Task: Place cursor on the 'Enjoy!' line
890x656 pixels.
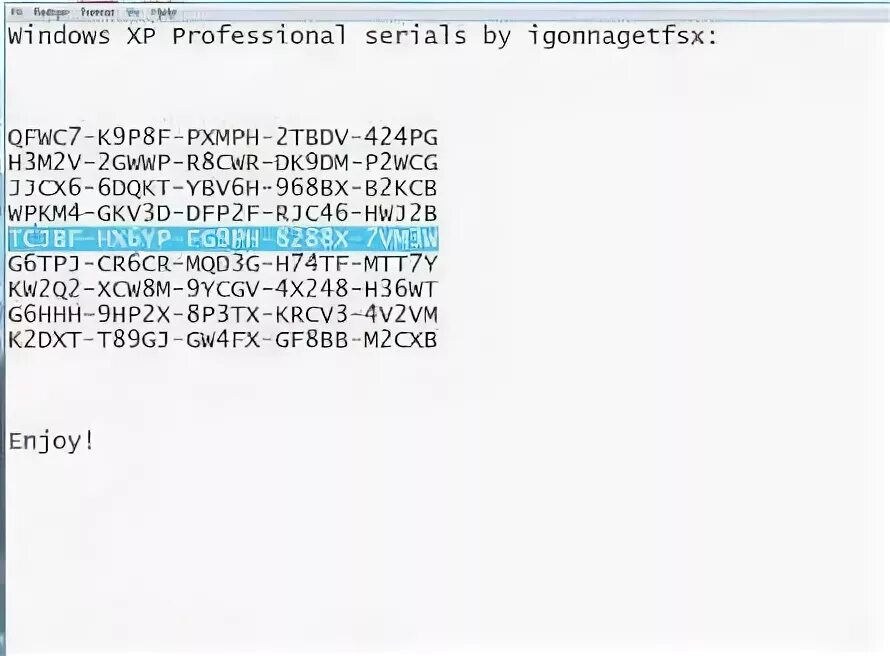Action: 51,441
